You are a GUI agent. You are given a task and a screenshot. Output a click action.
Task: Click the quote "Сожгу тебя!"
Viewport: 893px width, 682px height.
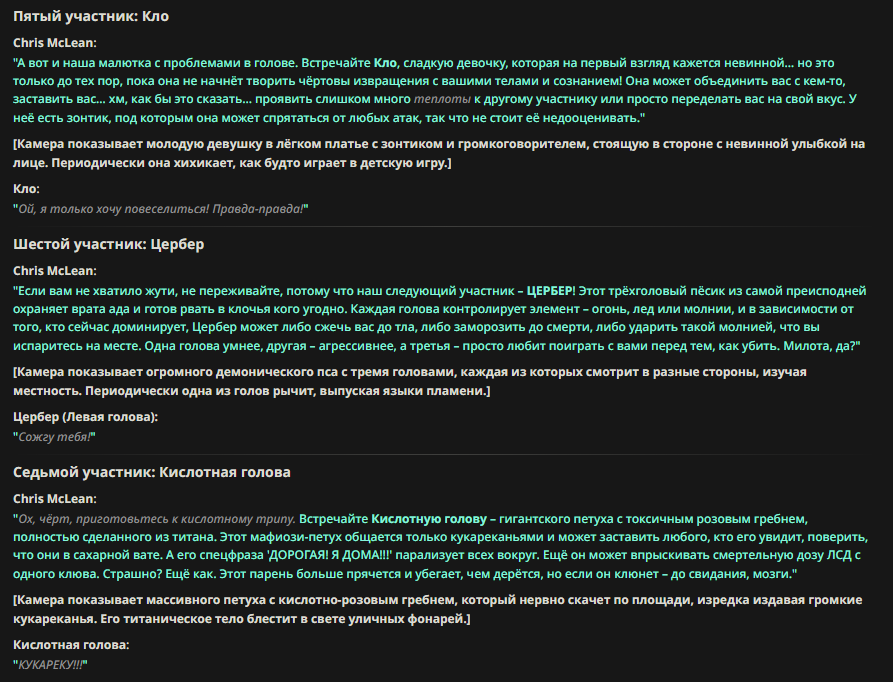click(54, 437)
